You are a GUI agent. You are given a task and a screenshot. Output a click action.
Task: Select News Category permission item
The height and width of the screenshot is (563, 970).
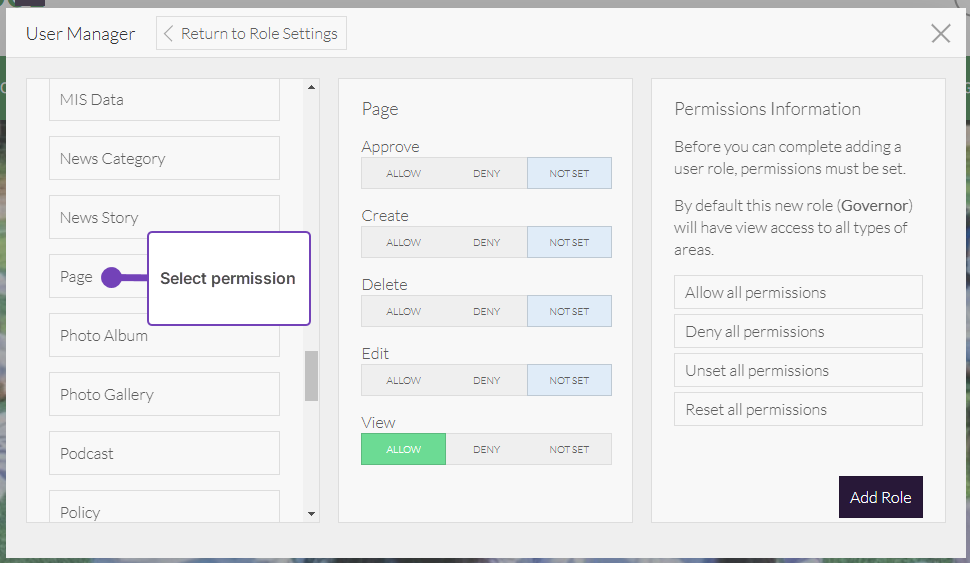click(x=164, y=159)
